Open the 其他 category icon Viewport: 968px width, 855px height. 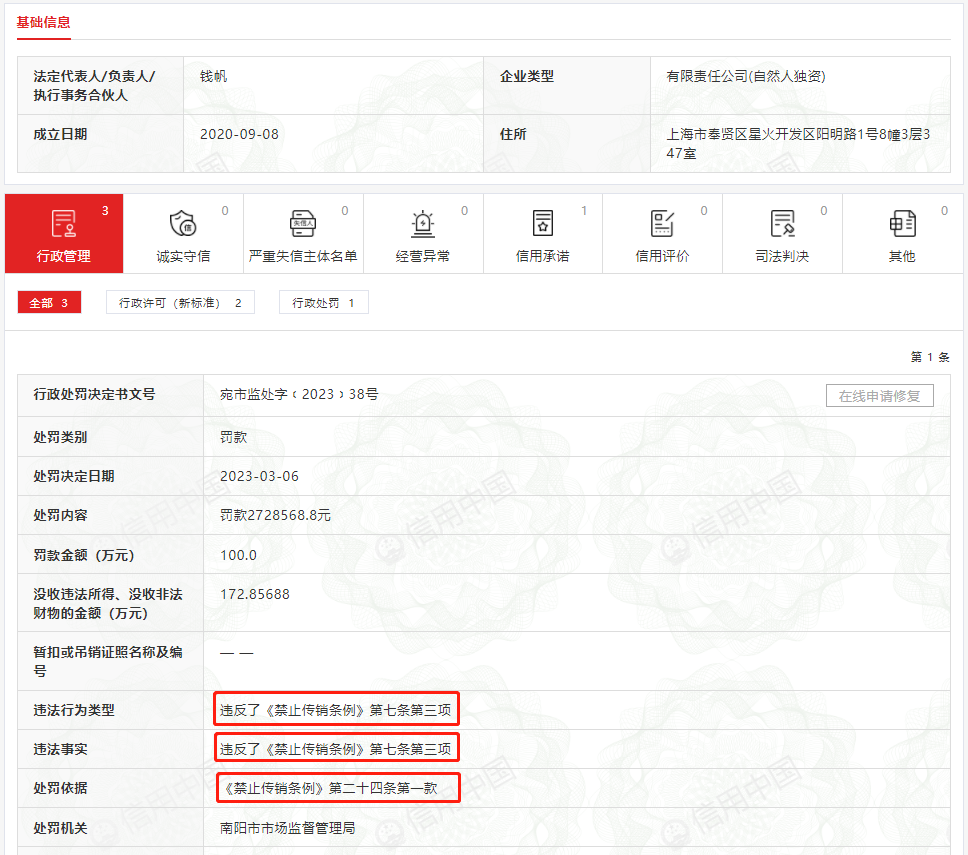coord(902,224)
